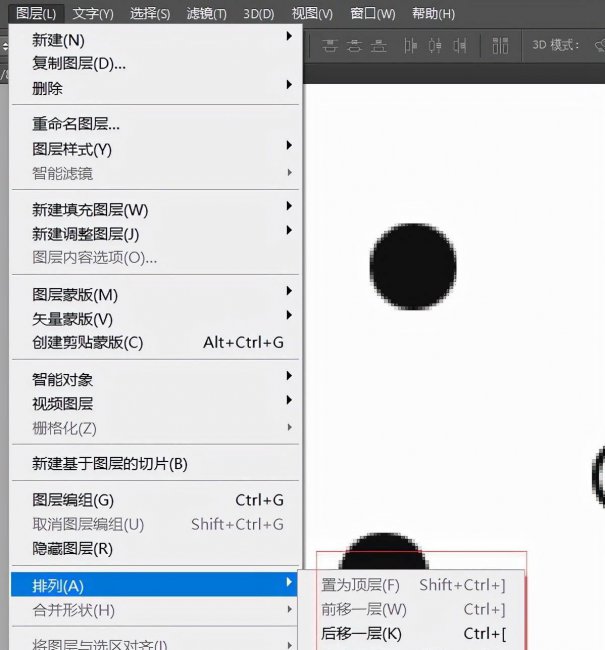
Task: Choose 重命名图层... menu entry
Action: (155, 124)
